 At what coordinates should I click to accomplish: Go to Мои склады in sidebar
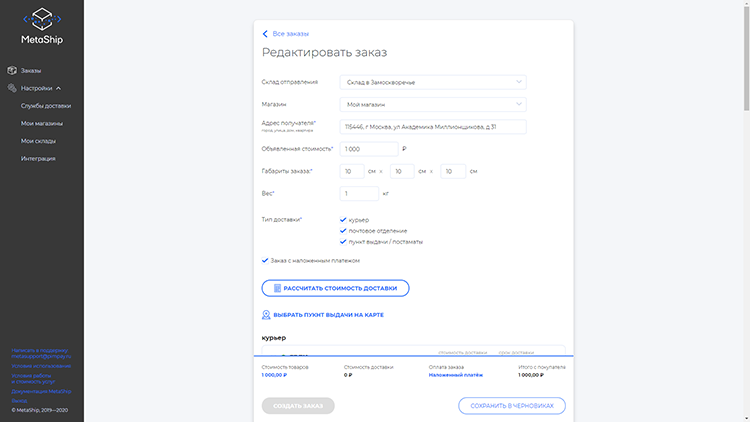(38, 141)
